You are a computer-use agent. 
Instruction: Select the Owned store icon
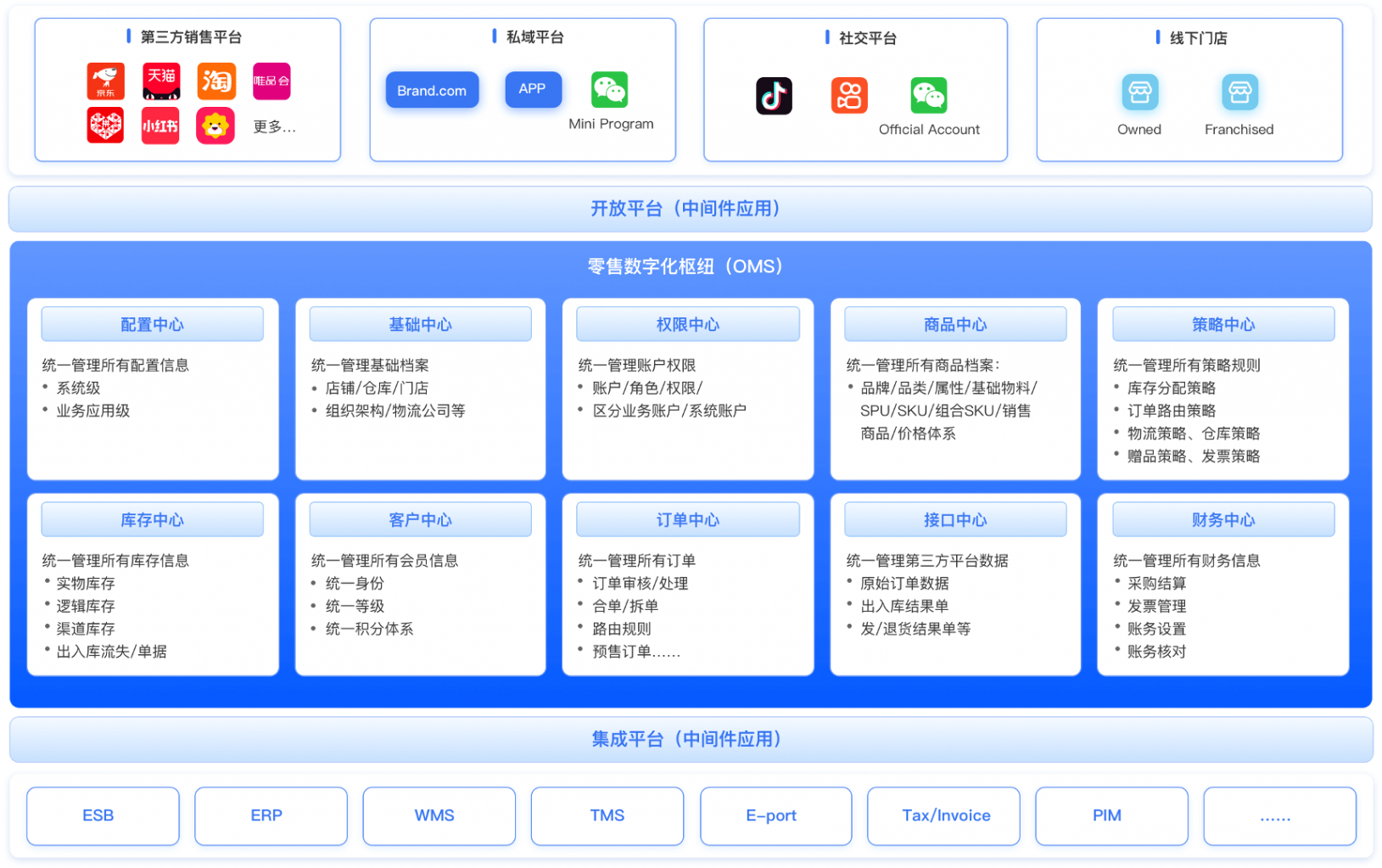pyautogui.click(x=1139, y=92)
